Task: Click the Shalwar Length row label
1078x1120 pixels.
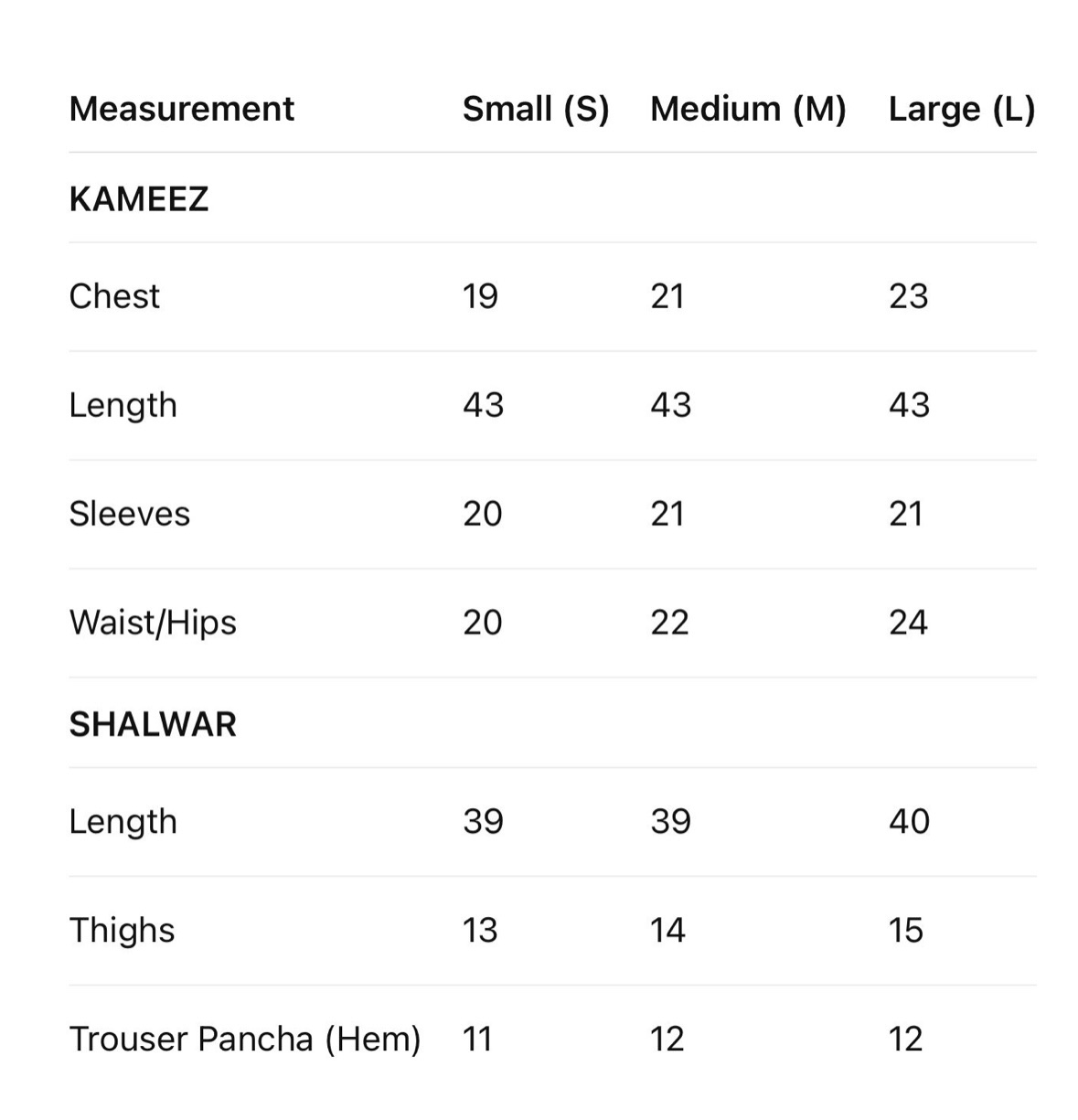Action: (x=123, y=821)
